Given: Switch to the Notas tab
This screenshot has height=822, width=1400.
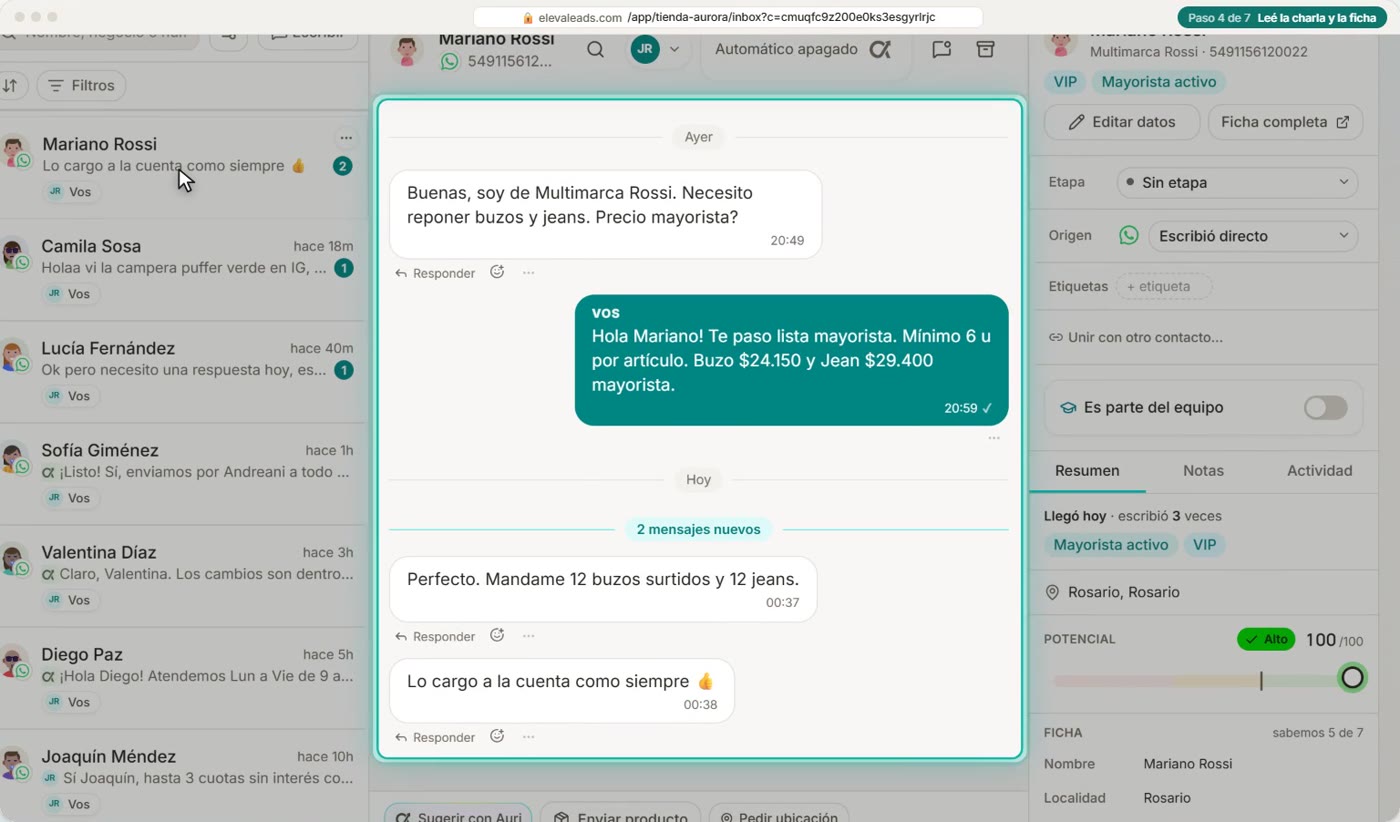Looking at the screenshot, I should coord(1203,470).
